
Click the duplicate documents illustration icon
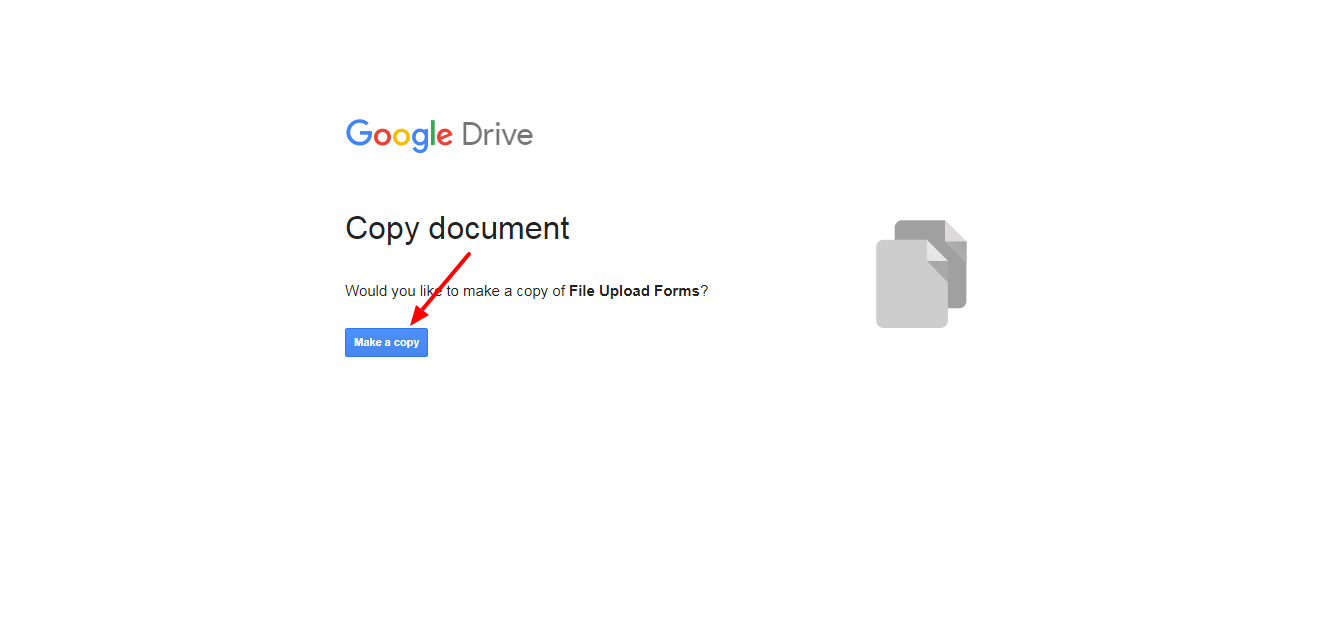tap(921, 274)
